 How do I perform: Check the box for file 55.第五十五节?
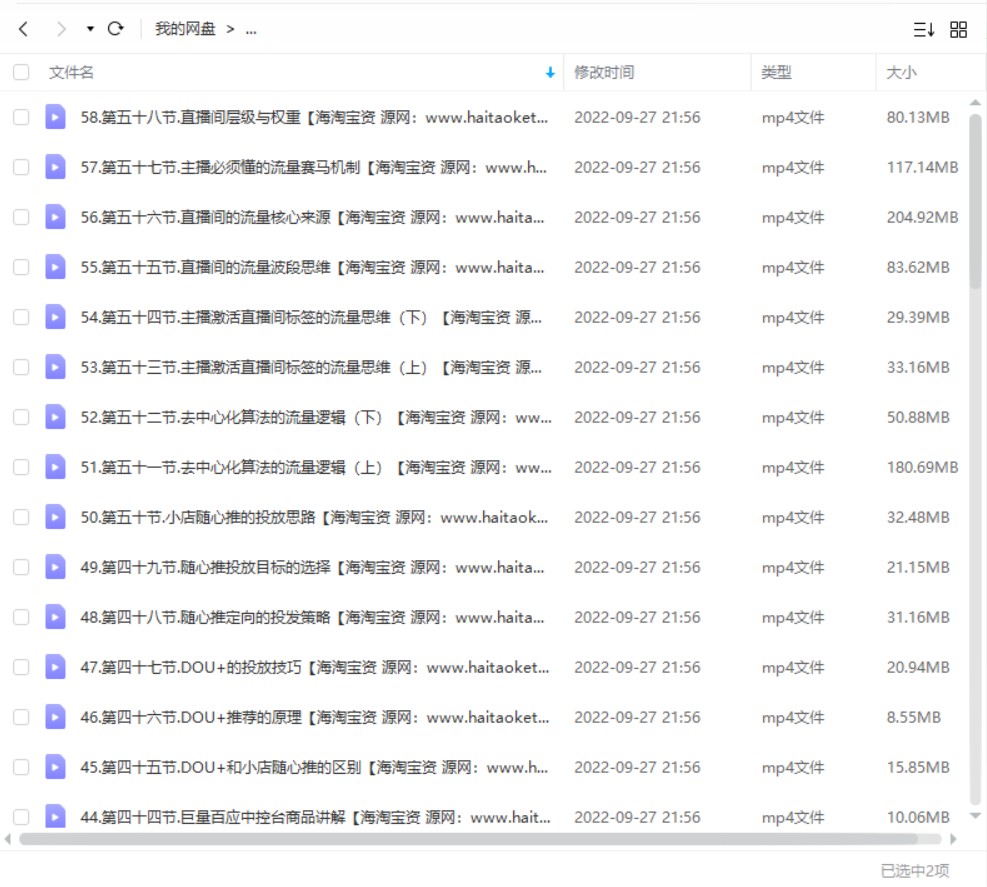click(x=21, y=267)
